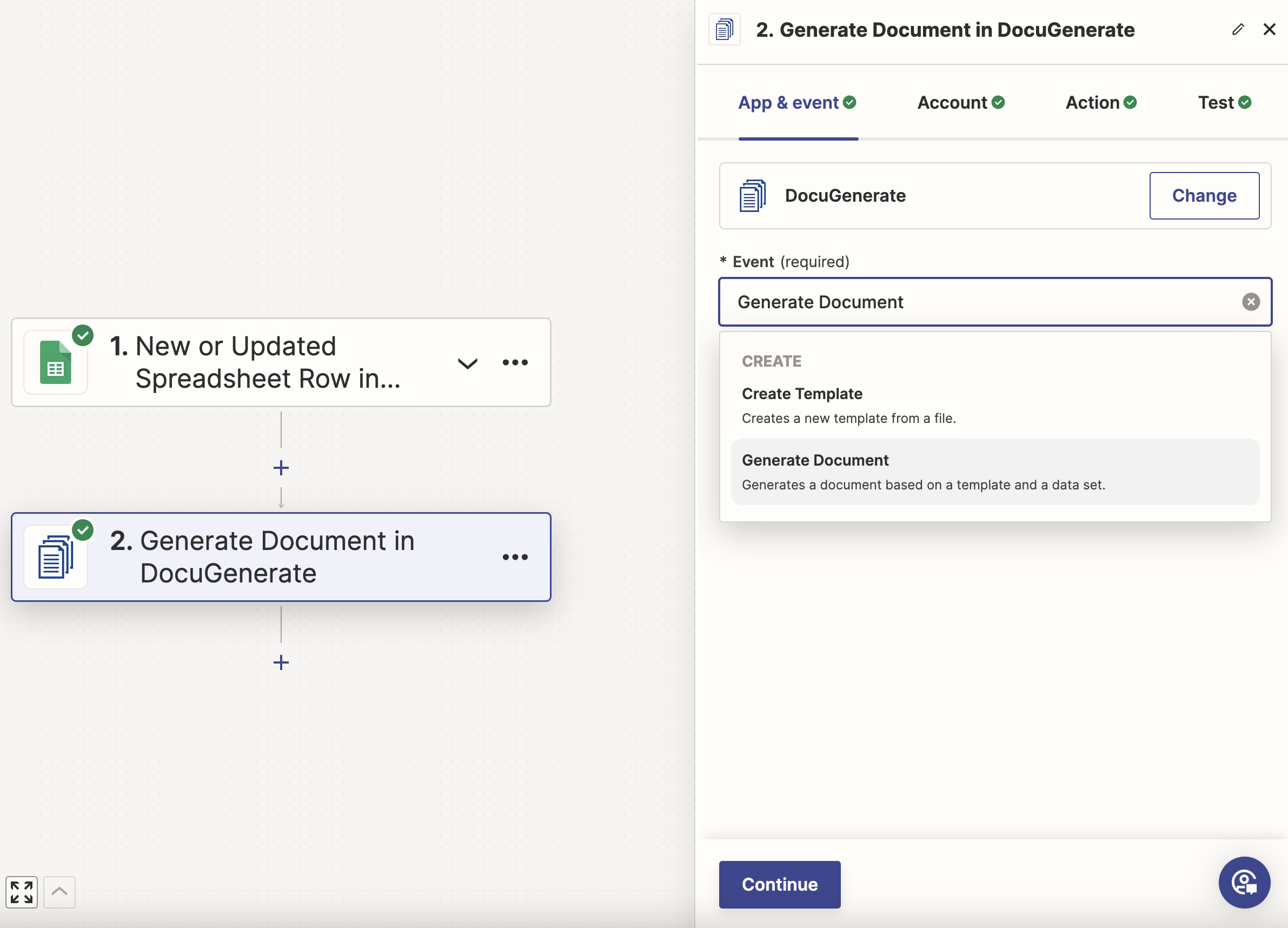Click the collapse-up arrow button at bottom left
1288x928 pixels.
[x=59, y=892]
